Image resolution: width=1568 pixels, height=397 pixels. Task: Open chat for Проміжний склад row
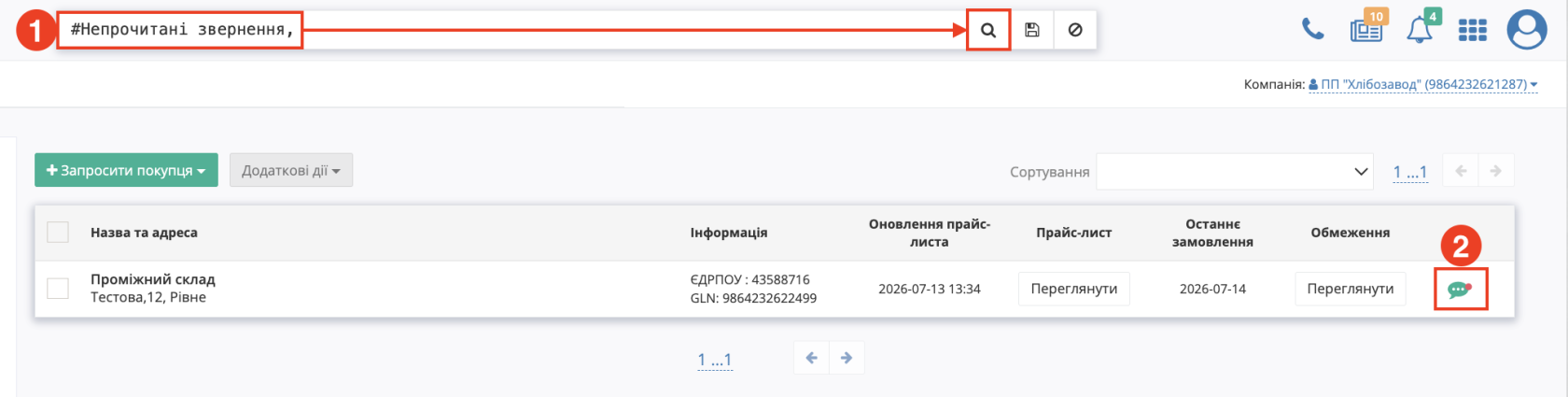pos(1460,290)
